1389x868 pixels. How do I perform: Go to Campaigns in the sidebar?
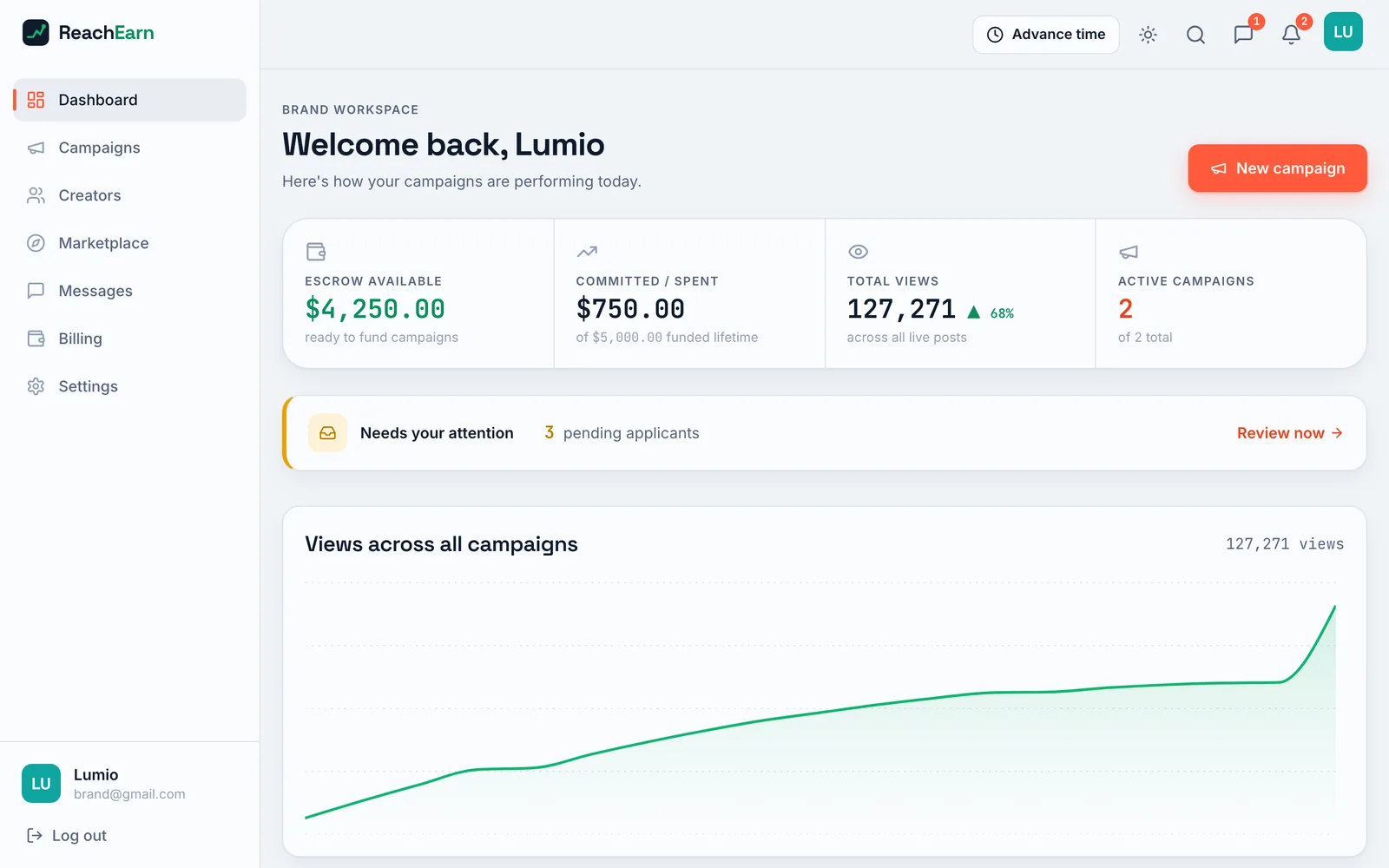point(130,148)
